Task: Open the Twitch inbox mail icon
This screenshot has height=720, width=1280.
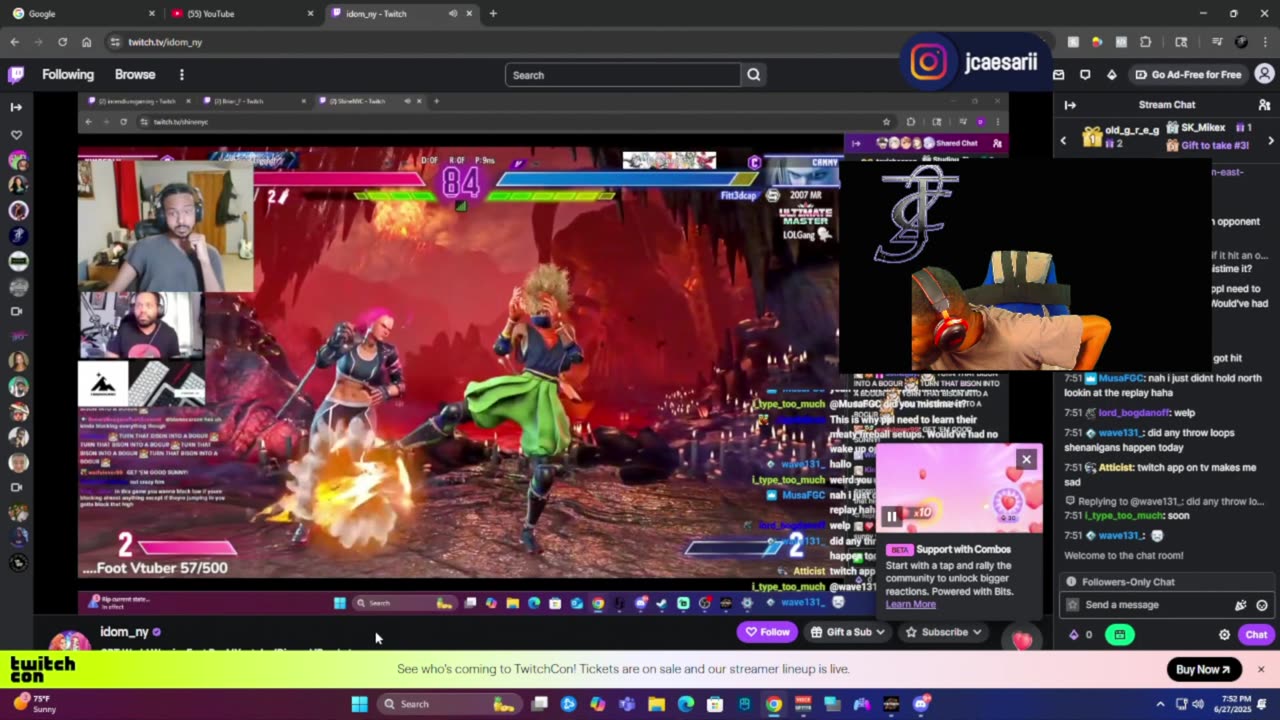Action: [1059, 75]
